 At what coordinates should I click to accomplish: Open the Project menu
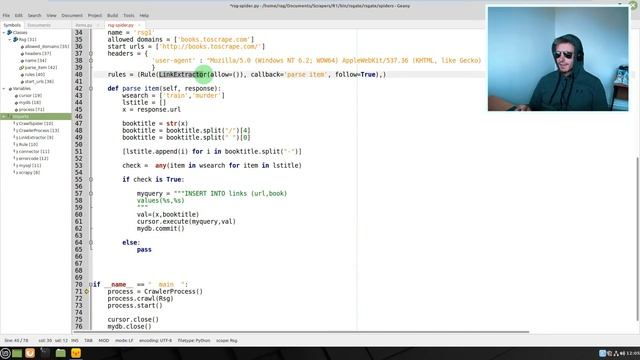click(95, 16)
